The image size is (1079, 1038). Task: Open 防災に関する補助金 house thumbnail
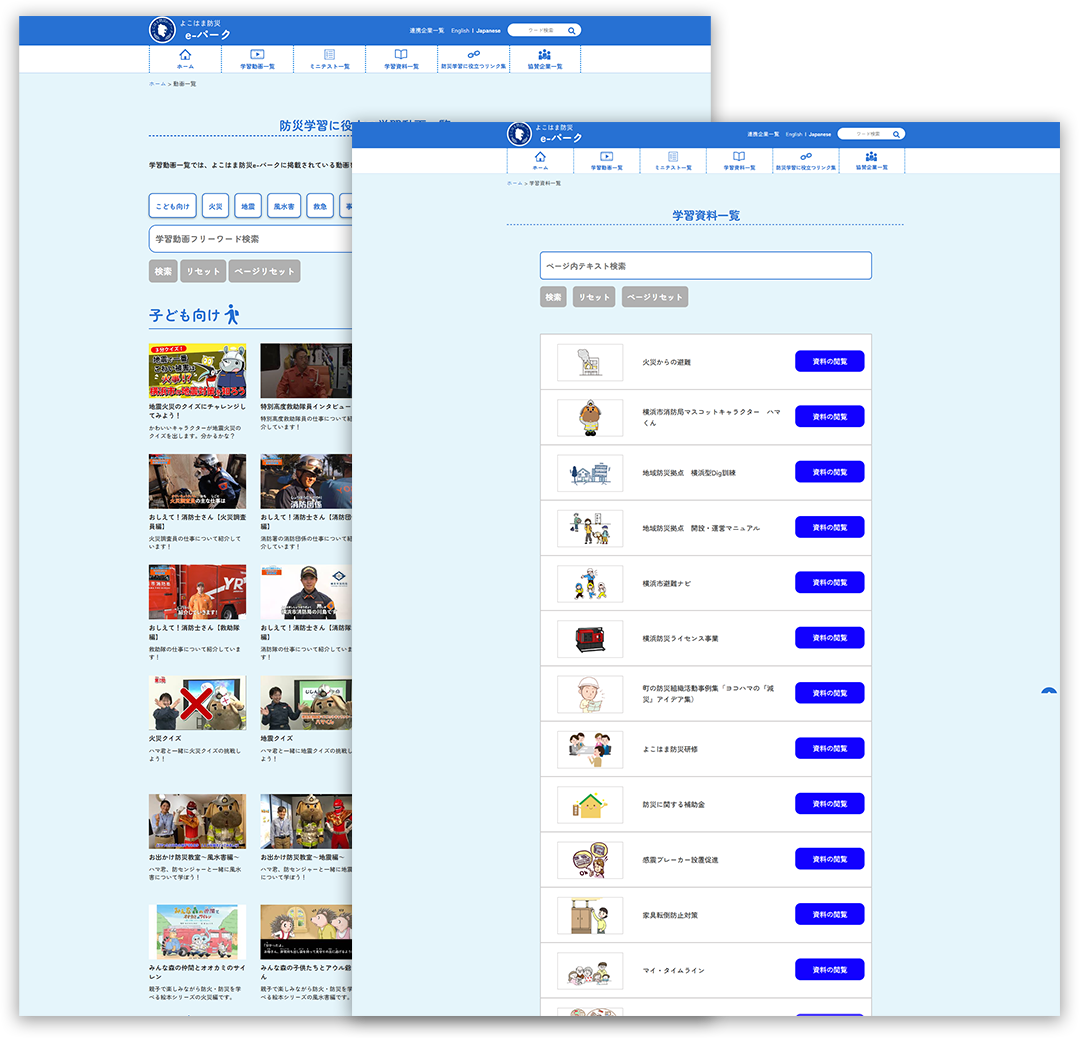[590, 805]
